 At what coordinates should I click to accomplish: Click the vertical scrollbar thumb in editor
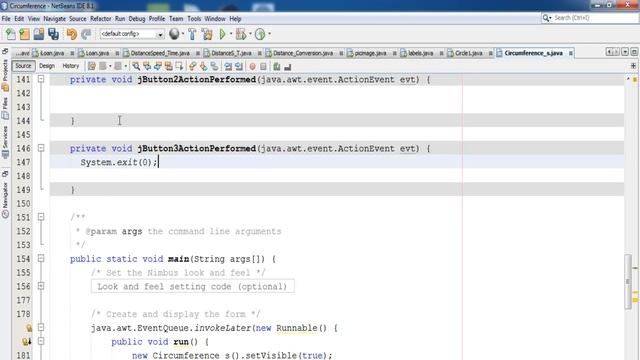pos(627,282)
